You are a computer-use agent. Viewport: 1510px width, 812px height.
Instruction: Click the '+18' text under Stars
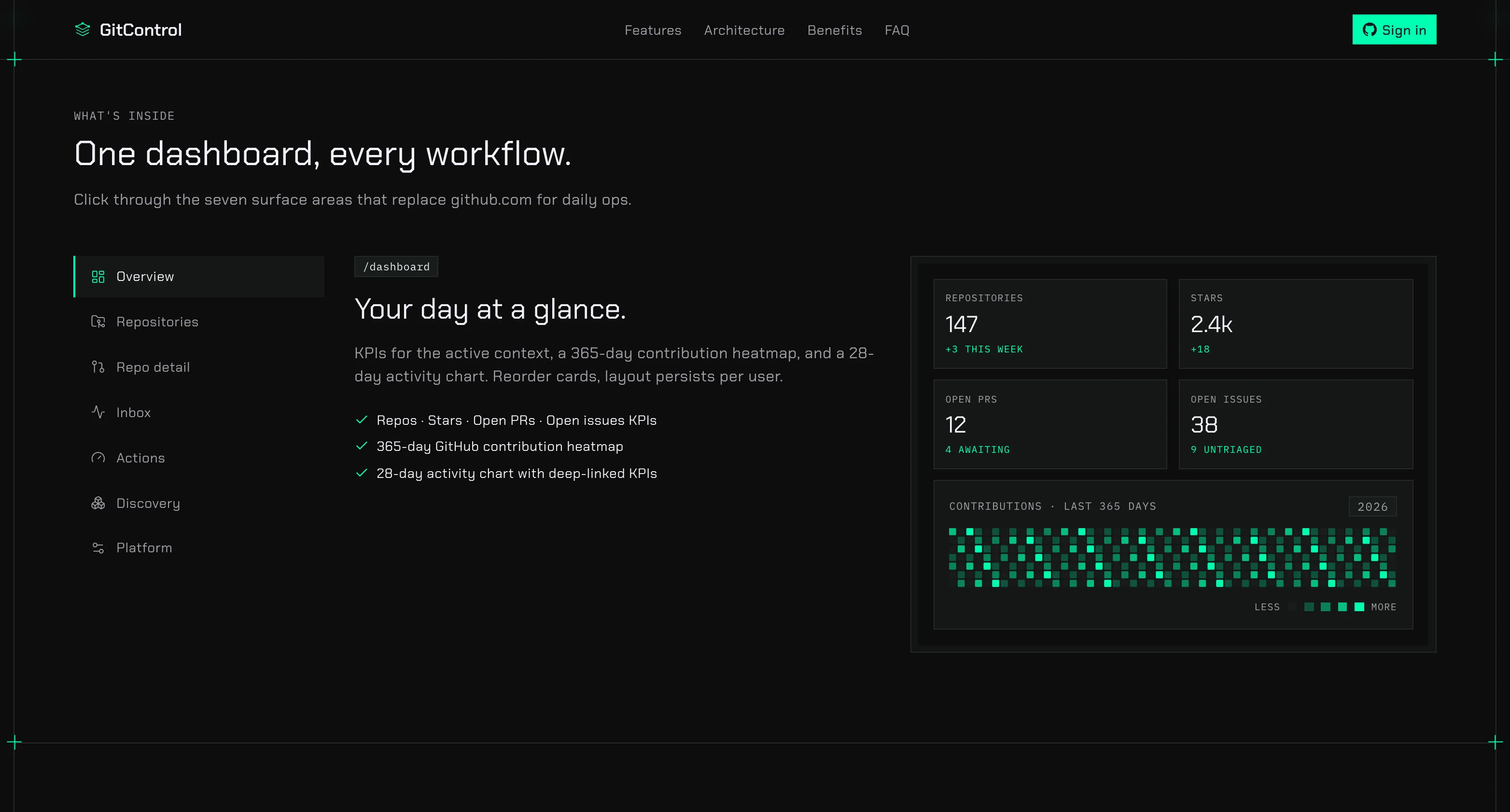pyautogui.click(x=1200, y=350)
